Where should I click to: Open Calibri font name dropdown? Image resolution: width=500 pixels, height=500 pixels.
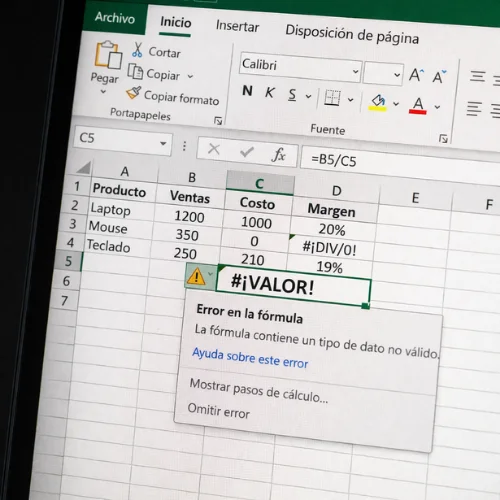click(x=355, y=71)
